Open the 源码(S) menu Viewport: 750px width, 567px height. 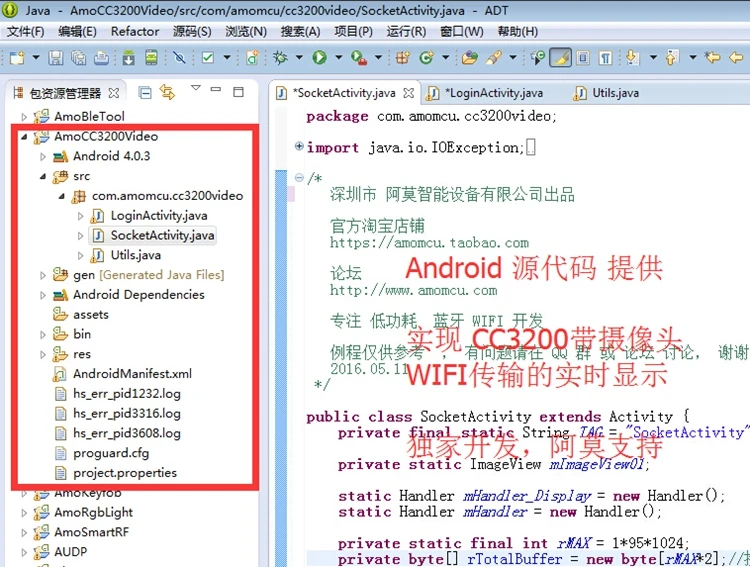point(192,32)
